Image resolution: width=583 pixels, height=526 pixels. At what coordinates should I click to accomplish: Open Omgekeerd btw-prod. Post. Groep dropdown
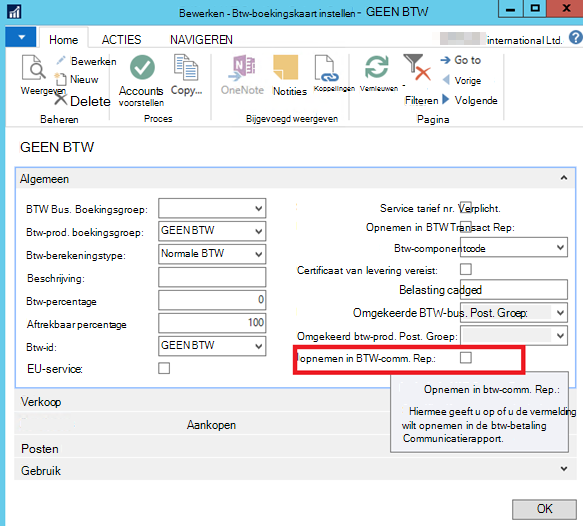coord(560,336)
